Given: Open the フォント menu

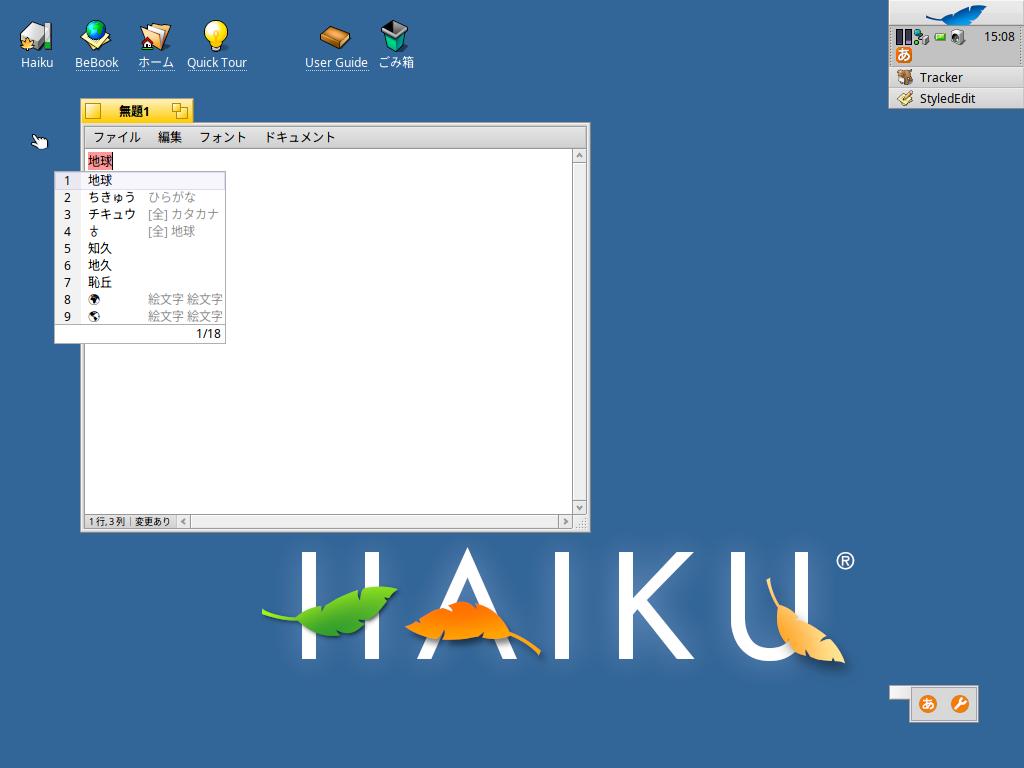Looking at the screenshot, I should (222, 137).
